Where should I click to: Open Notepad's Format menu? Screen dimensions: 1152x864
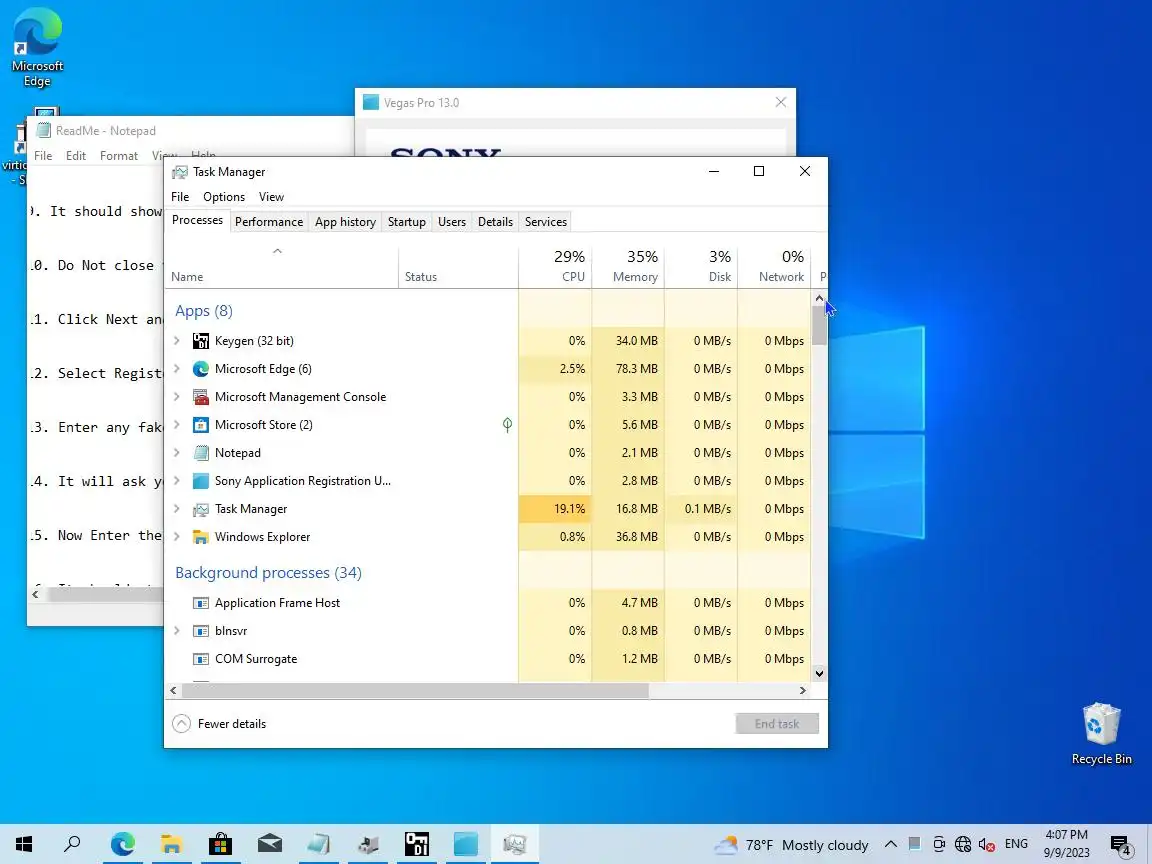(x=119, y=156)
